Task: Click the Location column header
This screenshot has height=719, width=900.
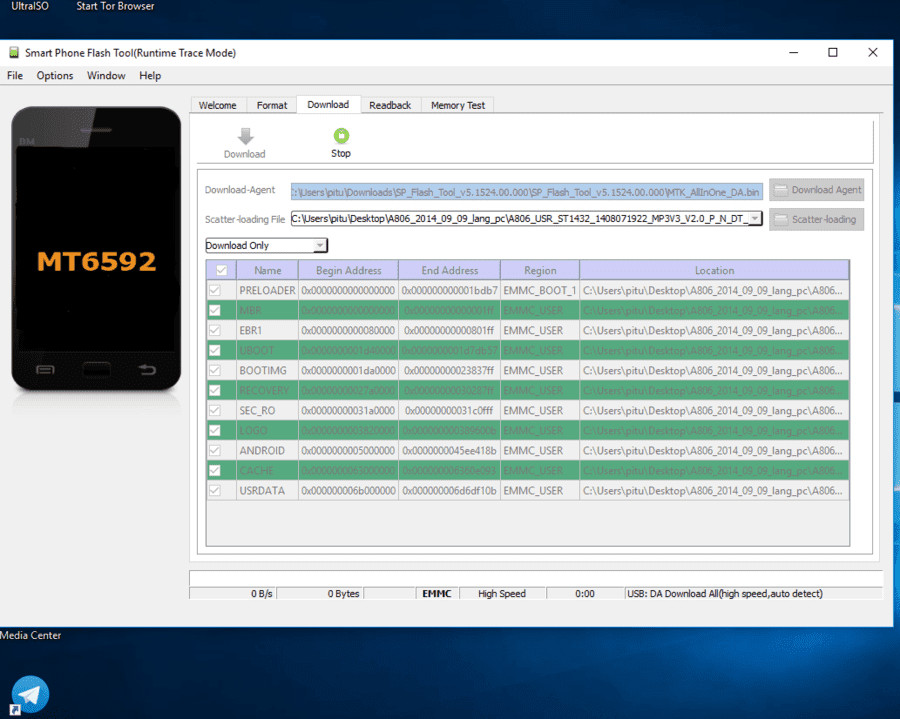Action: (x=715, y=270)
